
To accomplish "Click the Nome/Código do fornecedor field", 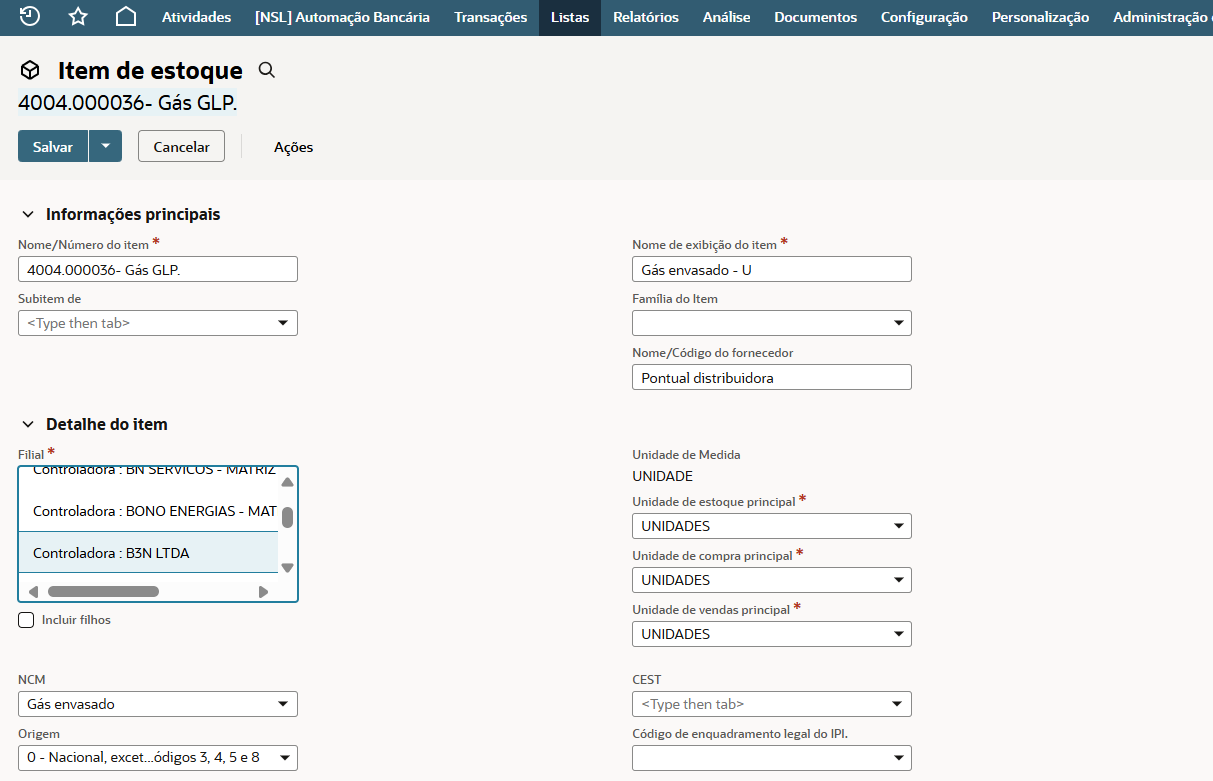I will pos(771,377).
